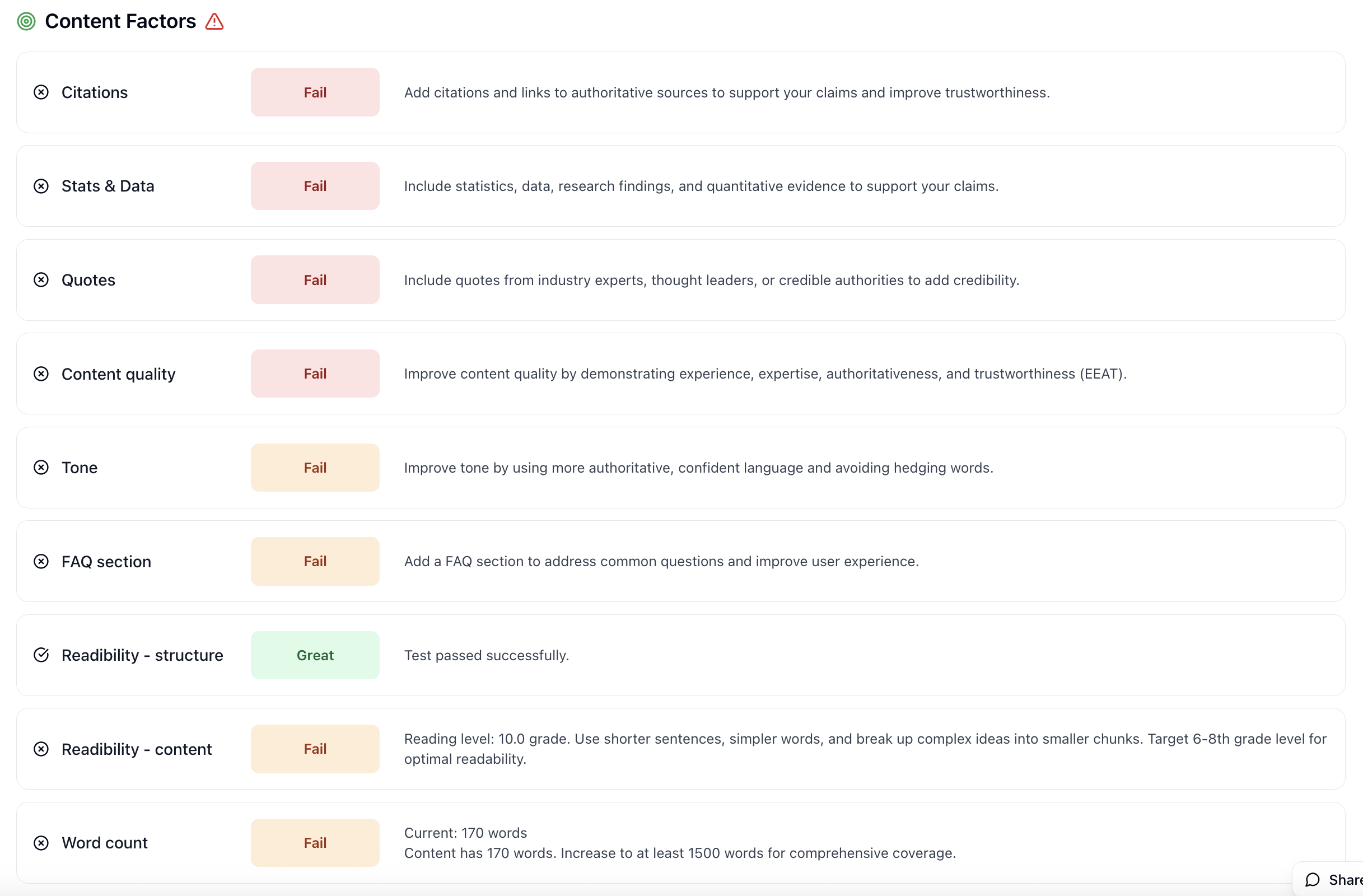Click the X-circle icon beside FAQ section
The image size is (1363, 896).
click(x=41, y=562)
